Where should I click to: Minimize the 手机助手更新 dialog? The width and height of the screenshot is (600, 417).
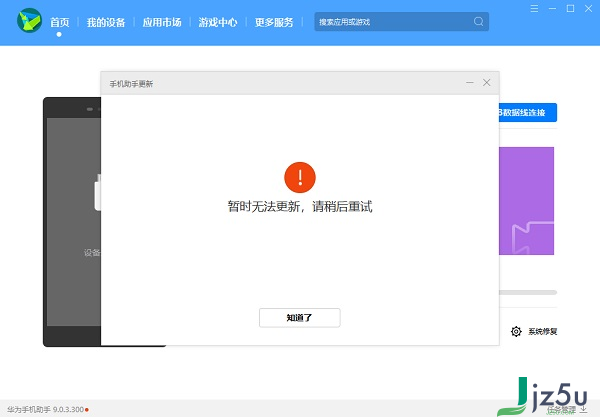[x=470, y=83]
